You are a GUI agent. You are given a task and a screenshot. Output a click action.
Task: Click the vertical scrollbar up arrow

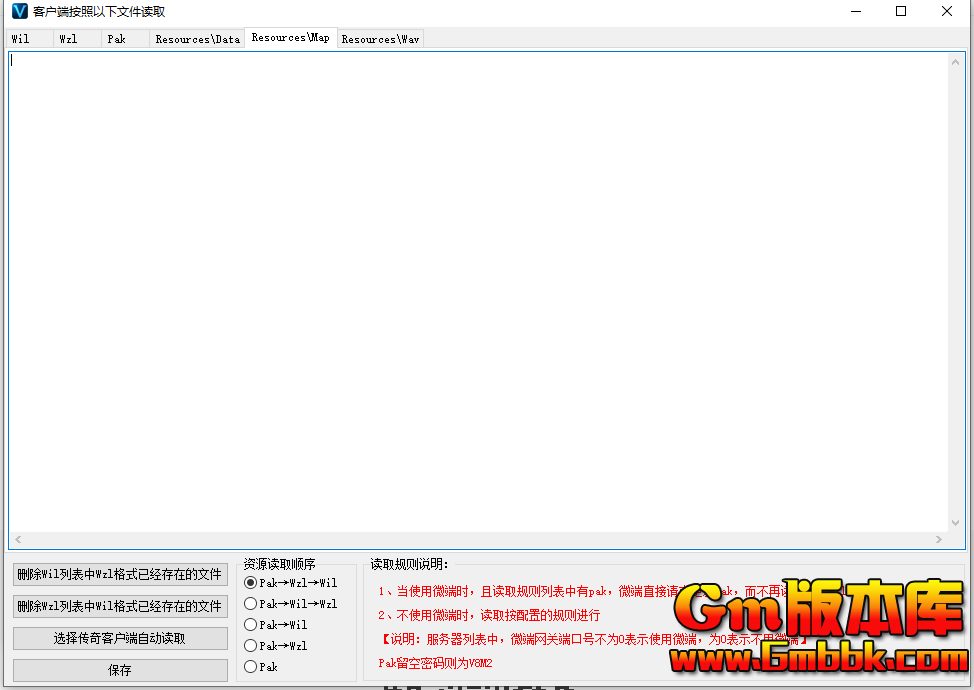[957, 62]
